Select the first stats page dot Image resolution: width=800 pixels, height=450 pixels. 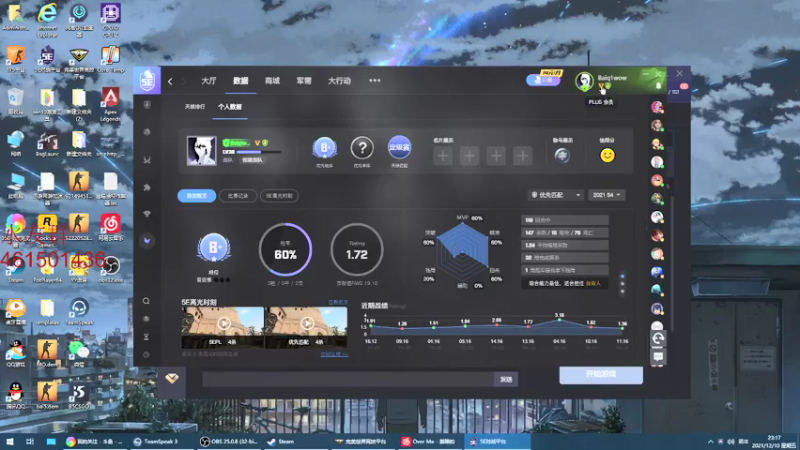pos(622,277)
